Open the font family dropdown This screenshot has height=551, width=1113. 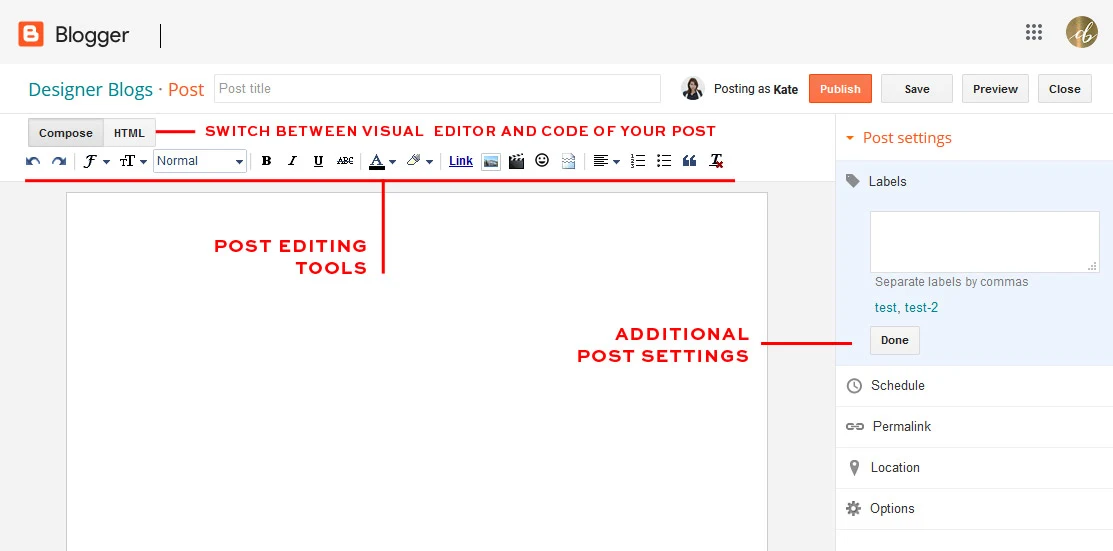coord(97,161)
